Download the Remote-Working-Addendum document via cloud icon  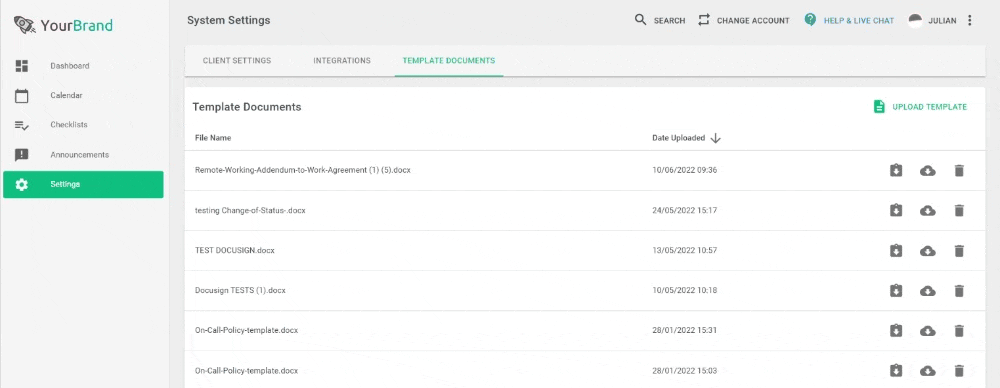[x=928, y=170]
